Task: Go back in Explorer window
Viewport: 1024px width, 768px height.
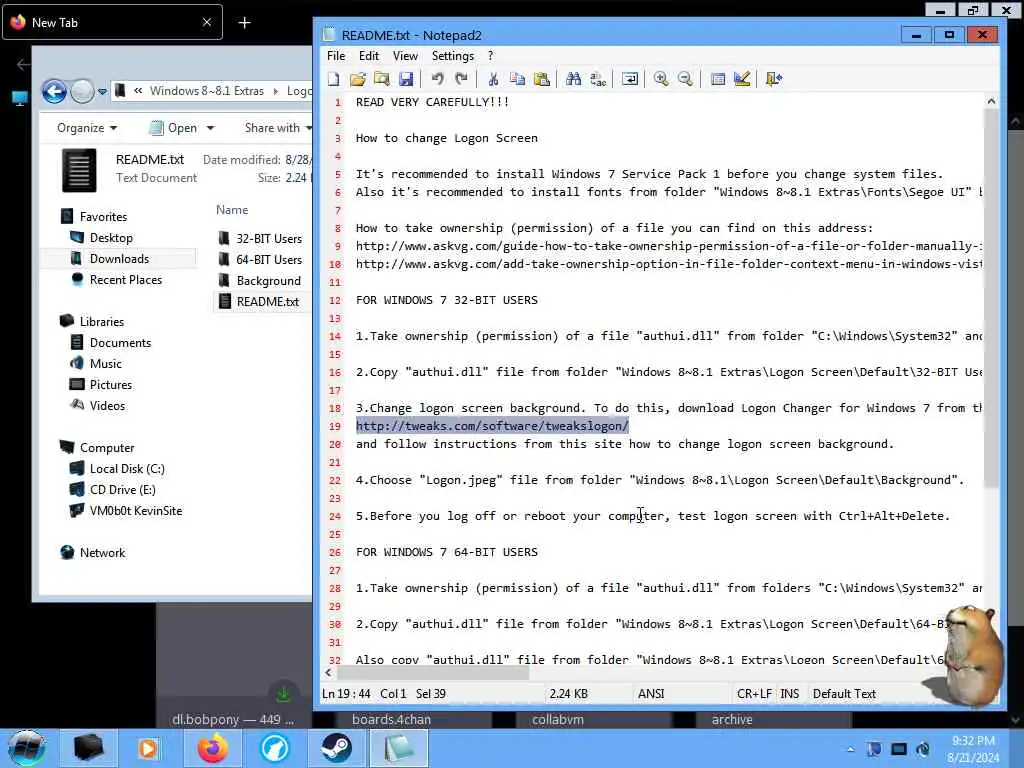Action: [x=54, y=91]
